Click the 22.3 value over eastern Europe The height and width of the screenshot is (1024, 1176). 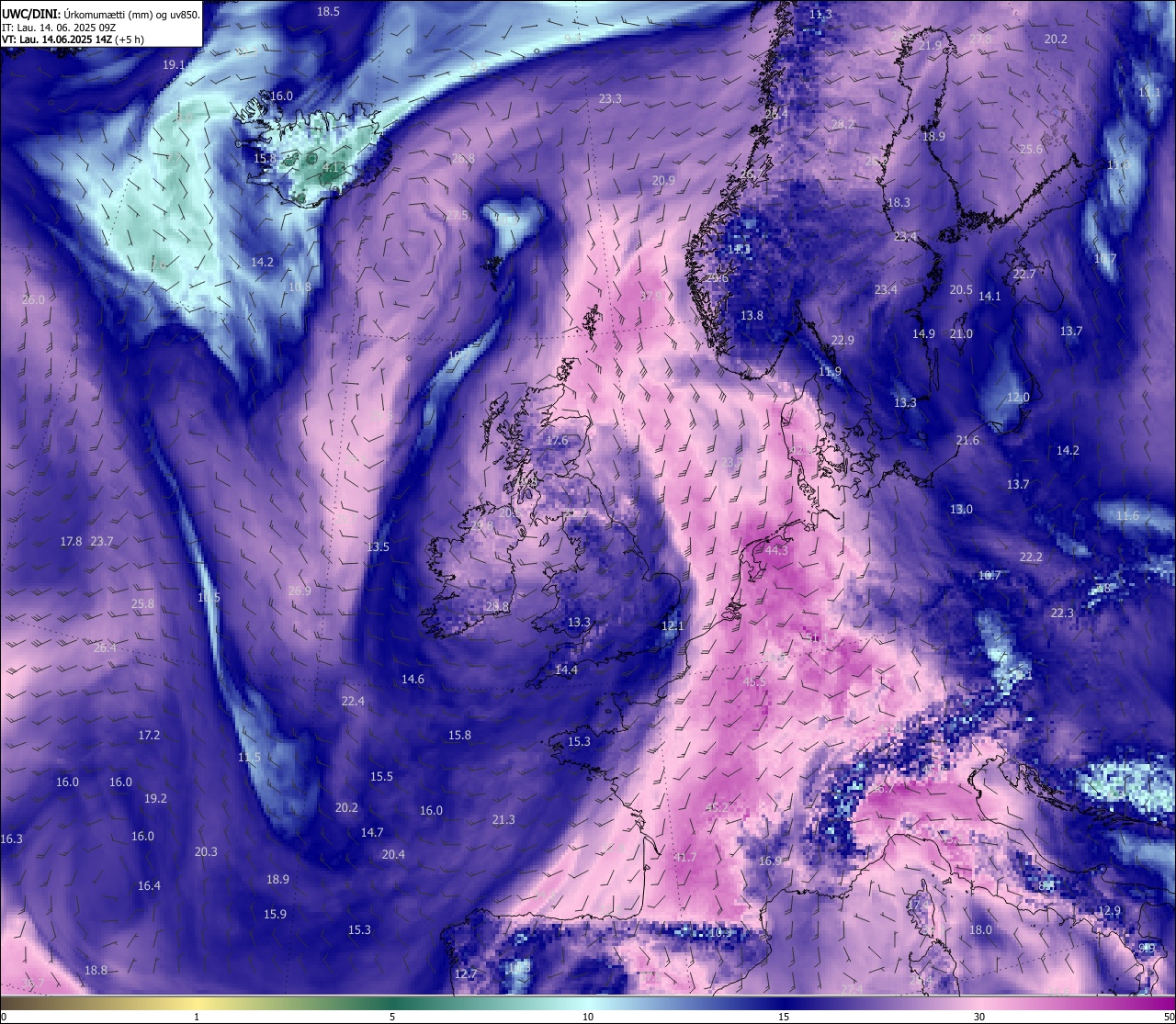1062,613
